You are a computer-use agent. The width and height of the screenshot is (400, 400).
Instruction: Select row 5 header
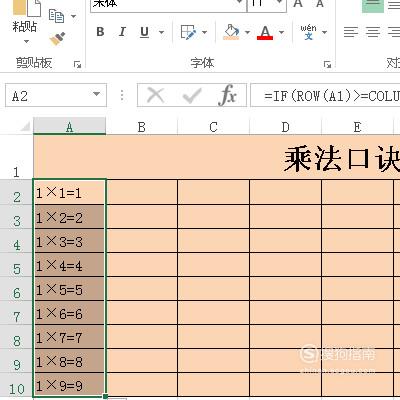[x=16, y=265]
